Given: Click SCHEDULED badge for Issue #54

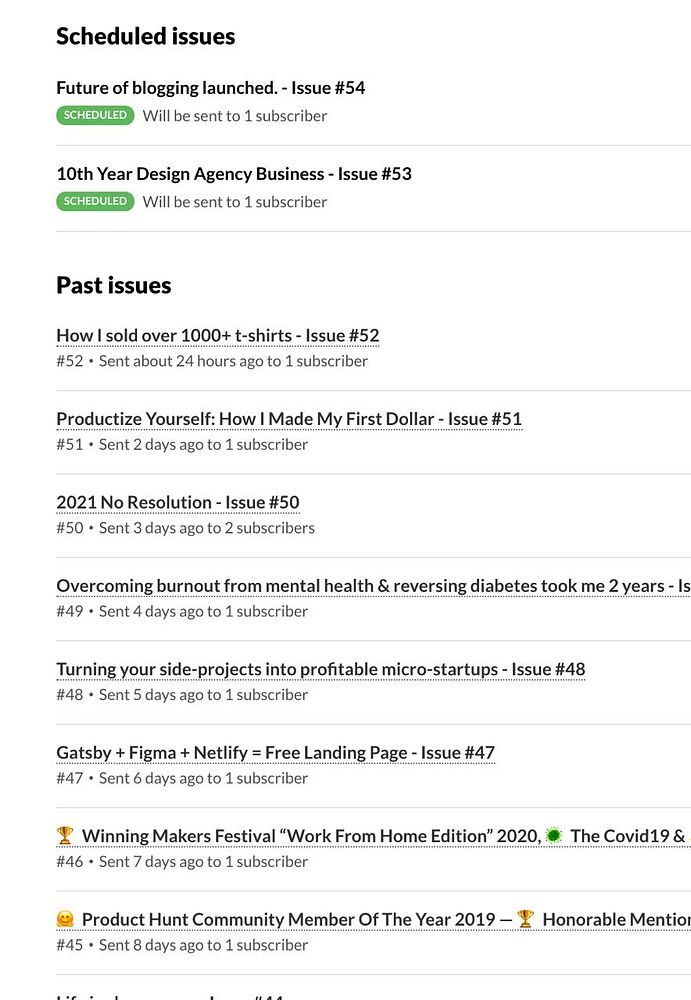Looking at the screenshot, I should [x=95, y=115].
